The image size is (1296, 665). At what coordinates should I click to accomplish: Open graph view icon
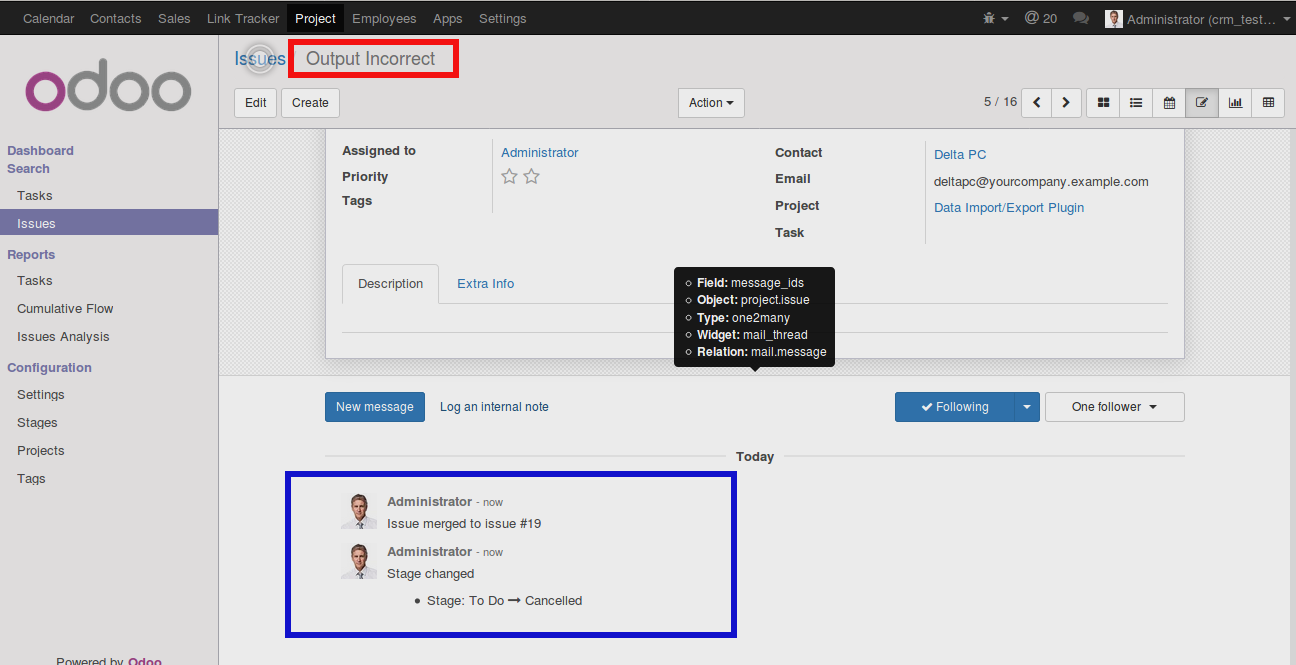click(x=1235, y=102)
